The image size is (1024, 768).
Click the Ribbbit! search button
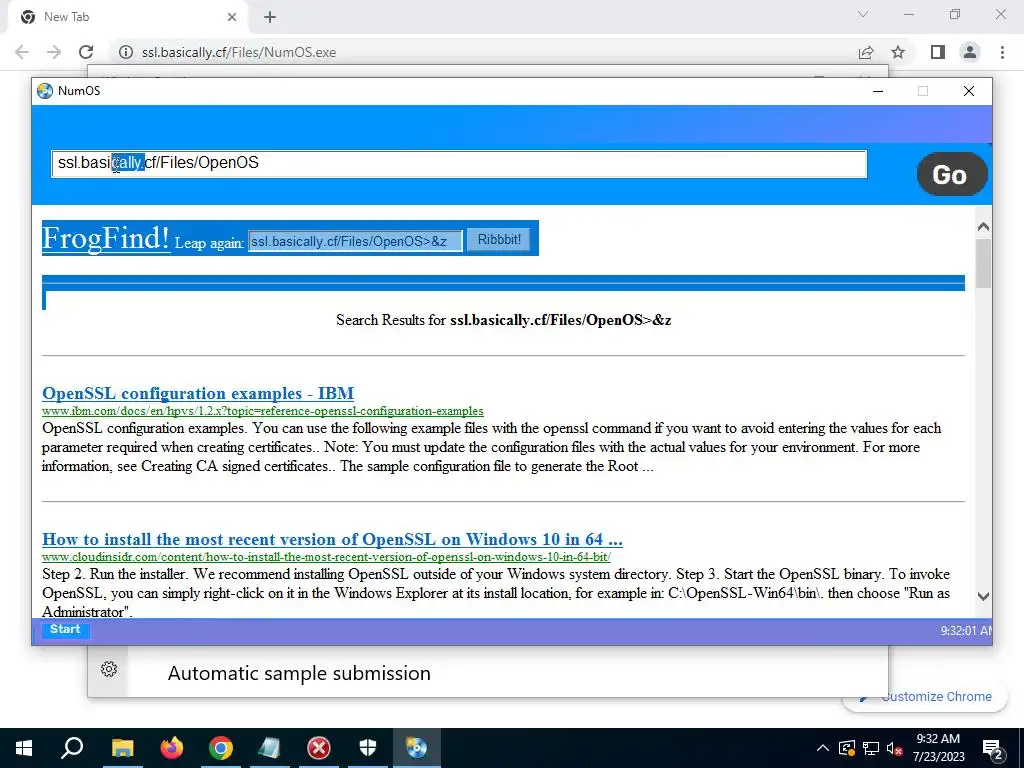[x=499, y=240]
